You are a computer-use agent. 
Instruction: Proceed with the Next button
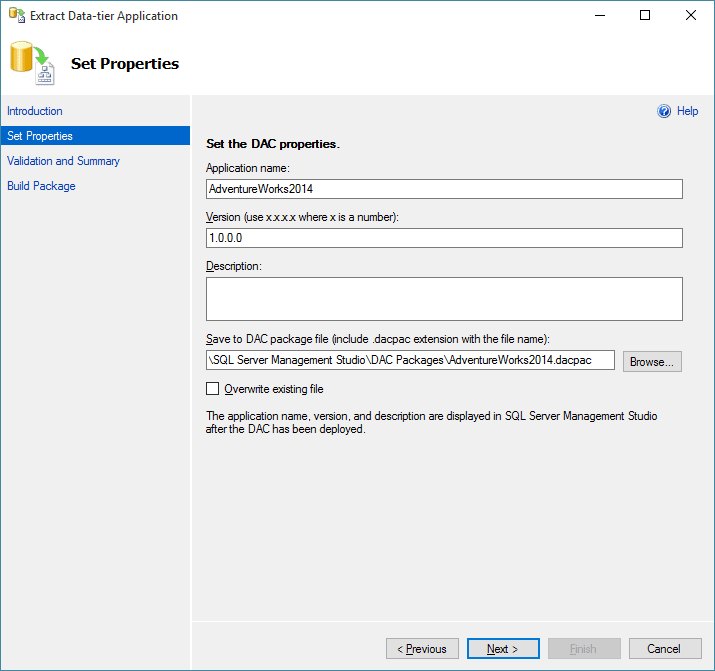[x=503, y=649]
